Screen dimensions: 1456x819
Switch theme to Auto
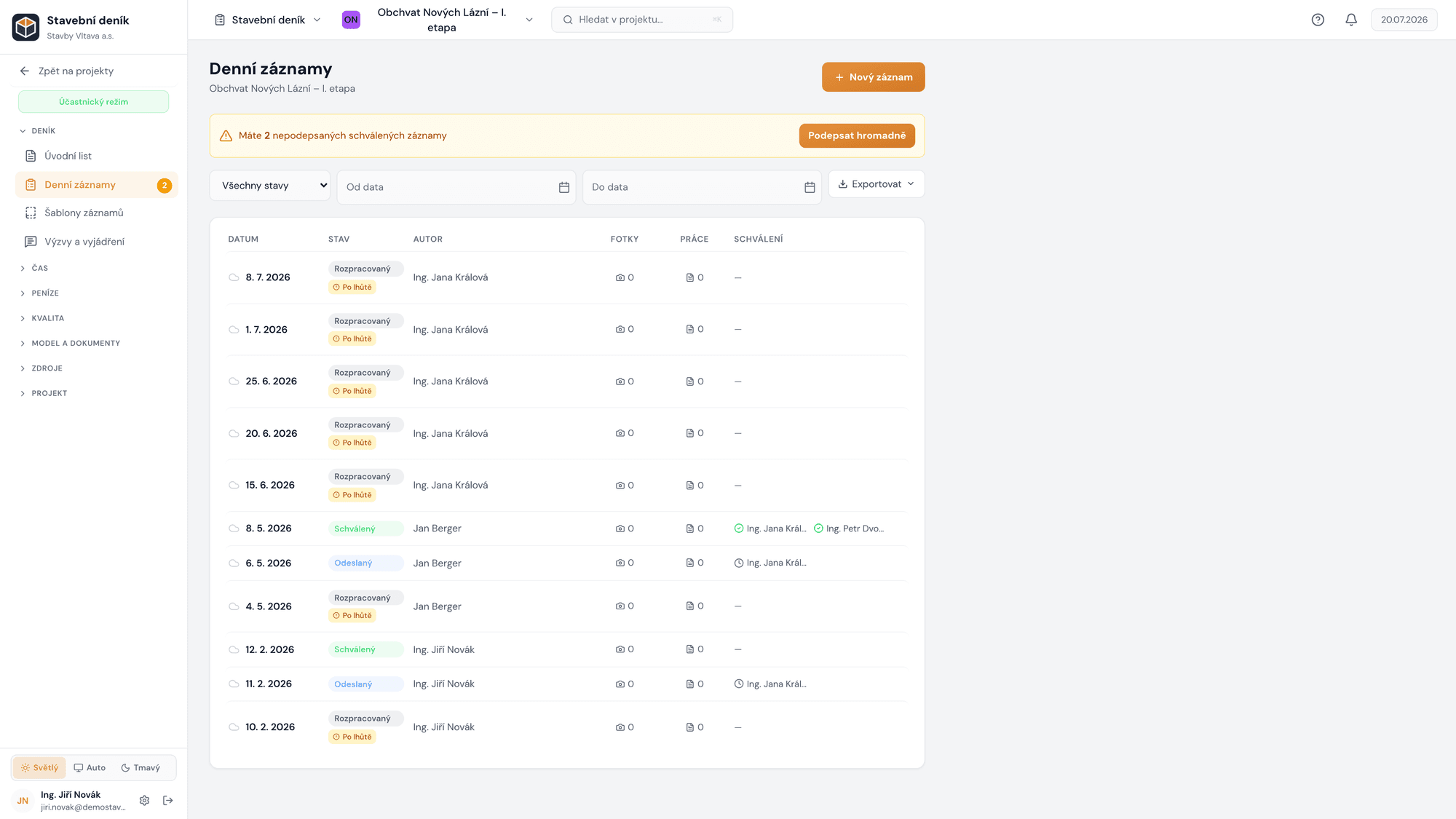[90, 767]
